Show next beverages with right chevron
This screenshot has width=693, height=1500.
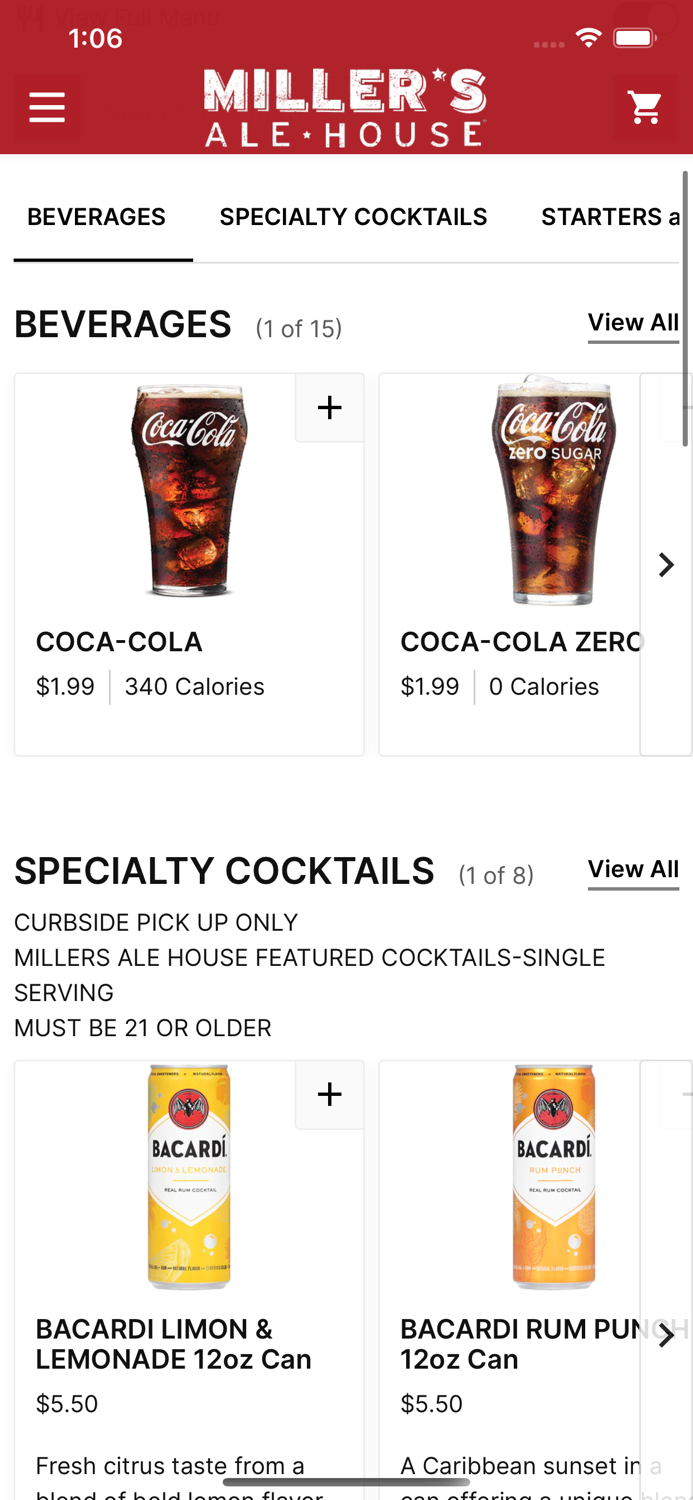pos(666,565)
